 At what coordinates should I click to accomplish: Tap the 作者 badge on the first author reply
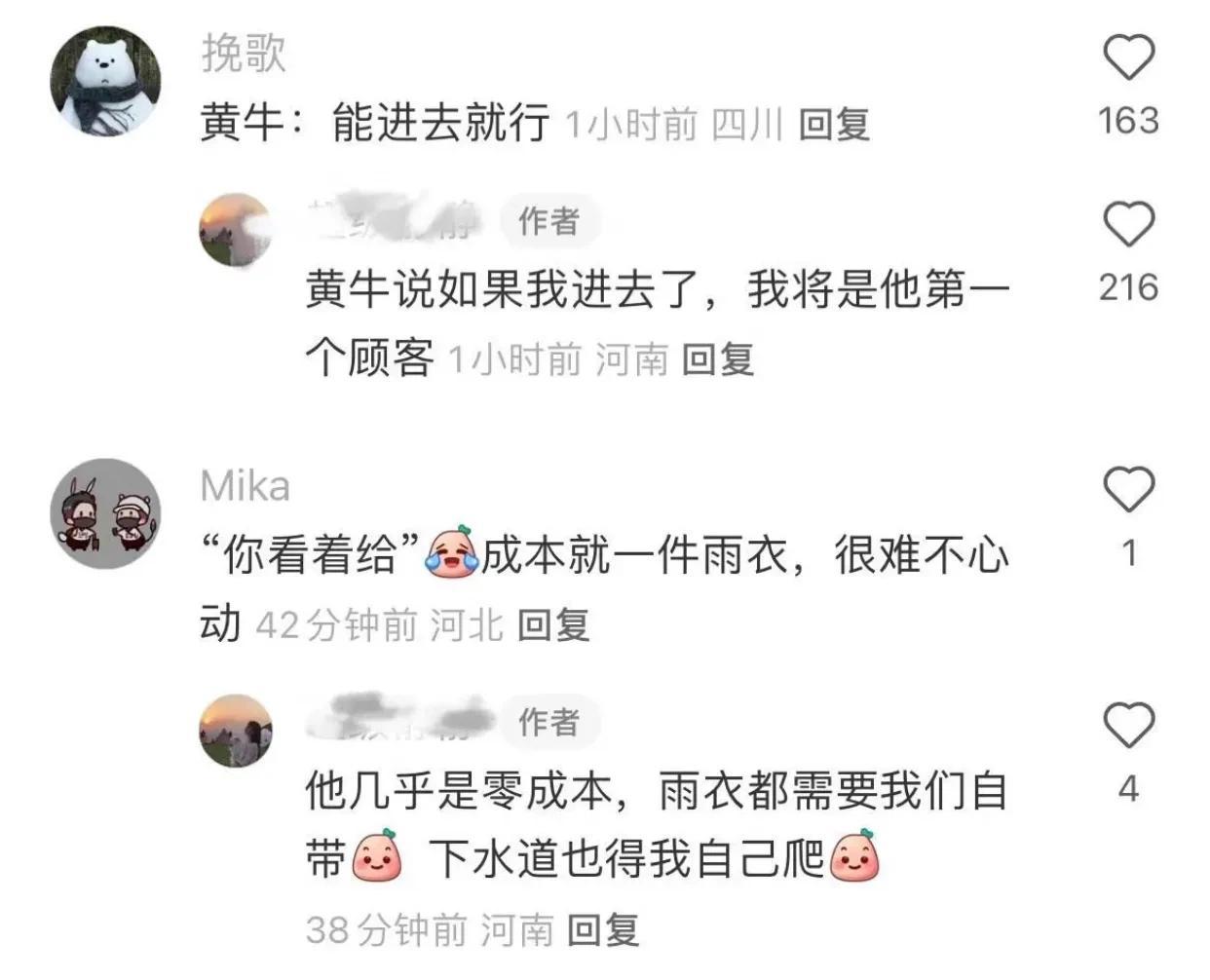(549, 221)
